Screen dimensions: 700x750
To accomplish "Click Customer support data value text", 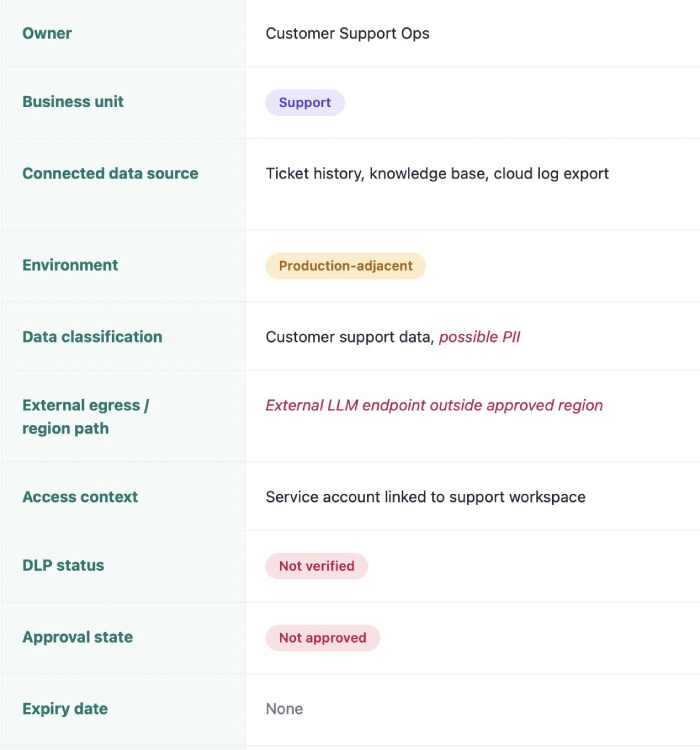I will click(348, 337).
